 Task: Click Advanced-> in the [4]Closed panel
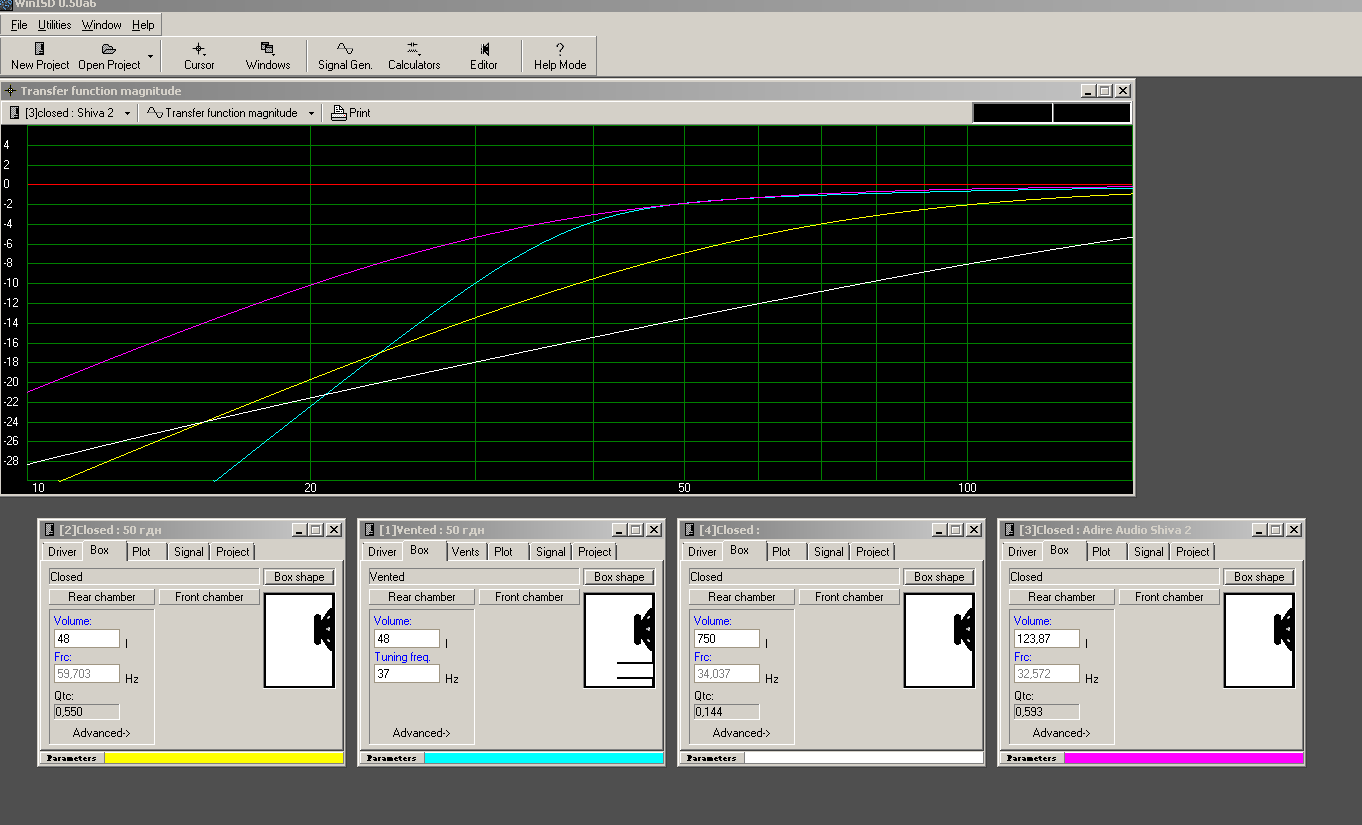[x=741, y=733]
